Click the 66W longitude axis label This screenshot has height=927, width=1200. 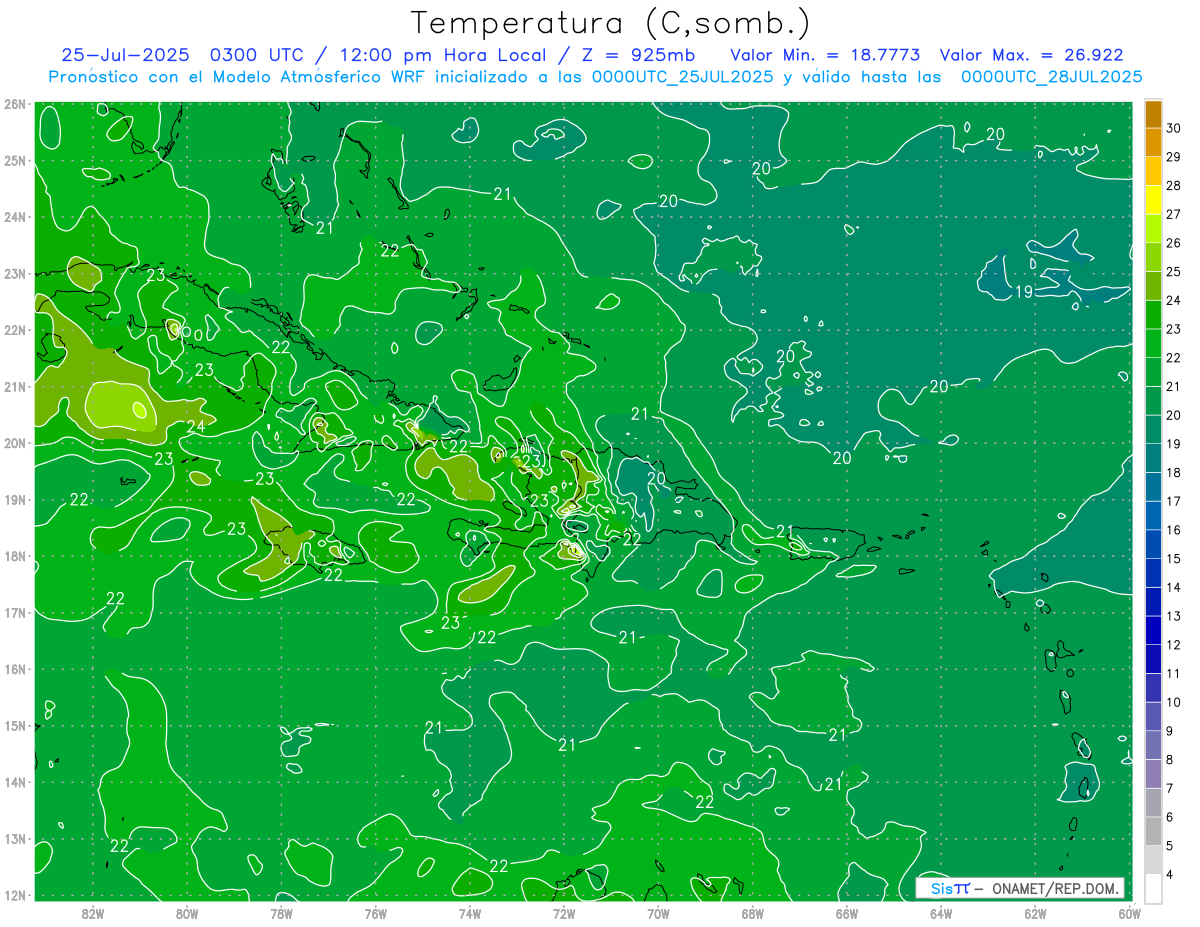pyautogui.click(x=847, y=913)
